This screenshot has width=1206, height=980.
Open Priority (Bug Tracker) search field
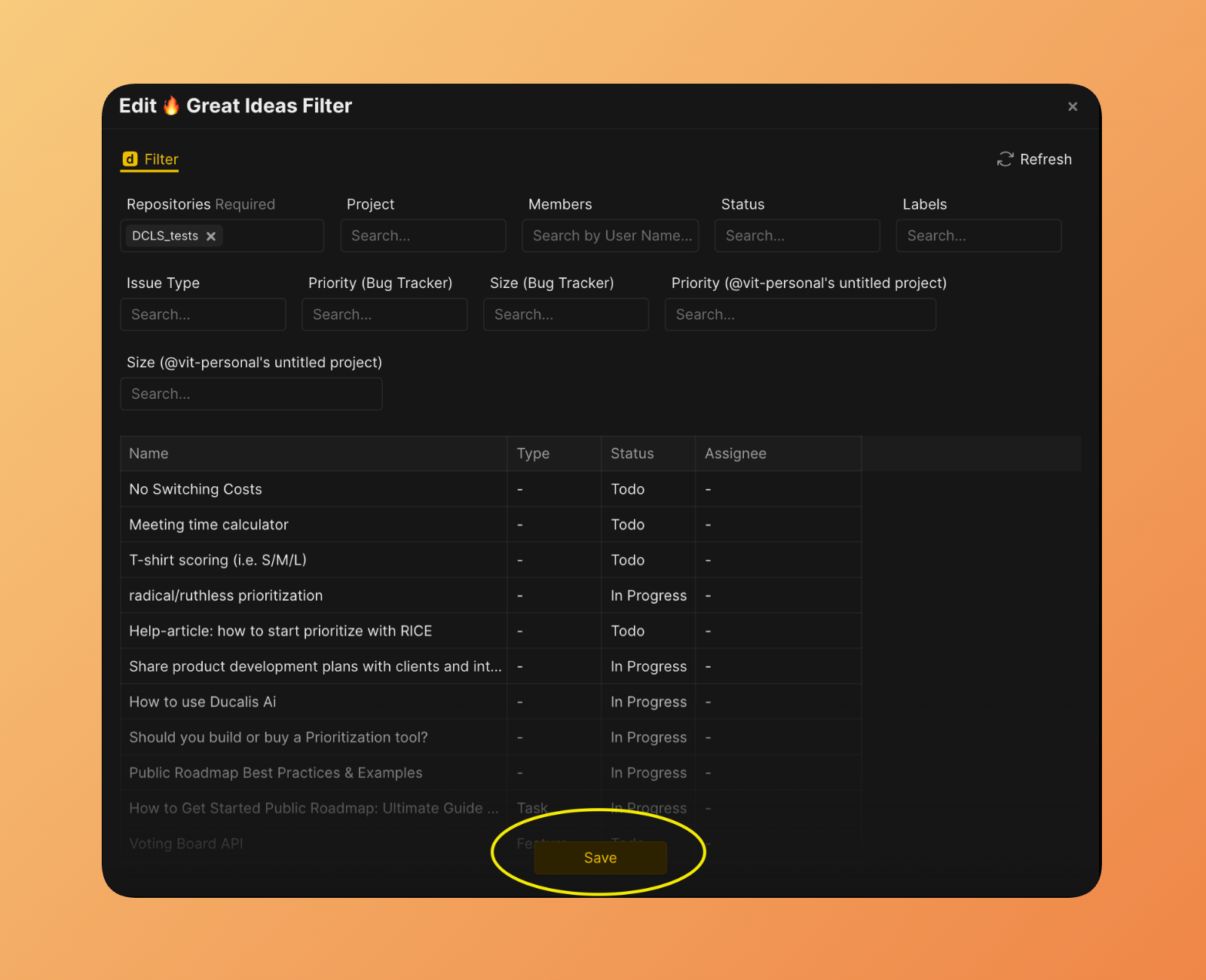[x=384, y=314]
